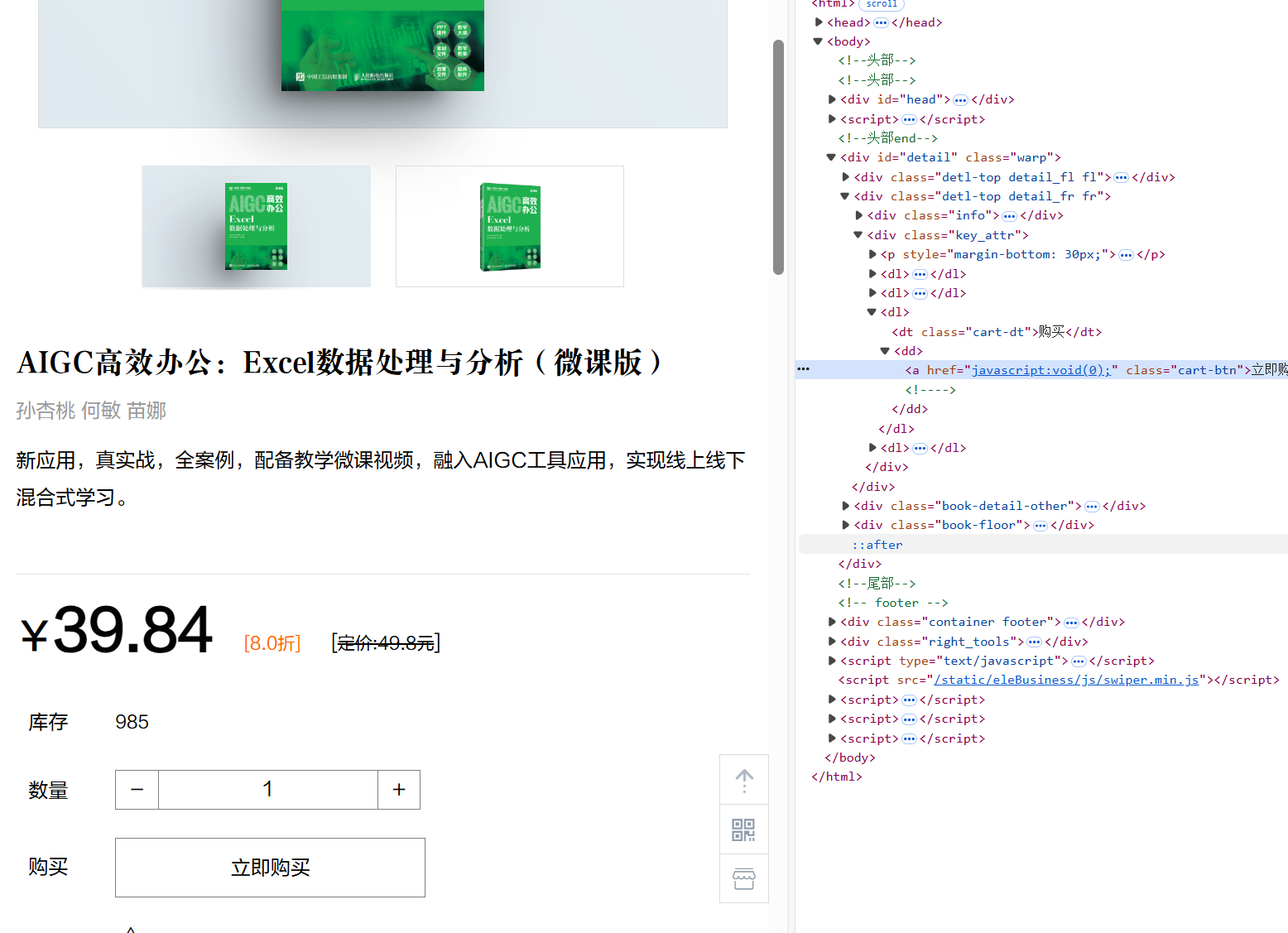
Task: Select the <!-- footer --> comment row
Action: (892, 603)
